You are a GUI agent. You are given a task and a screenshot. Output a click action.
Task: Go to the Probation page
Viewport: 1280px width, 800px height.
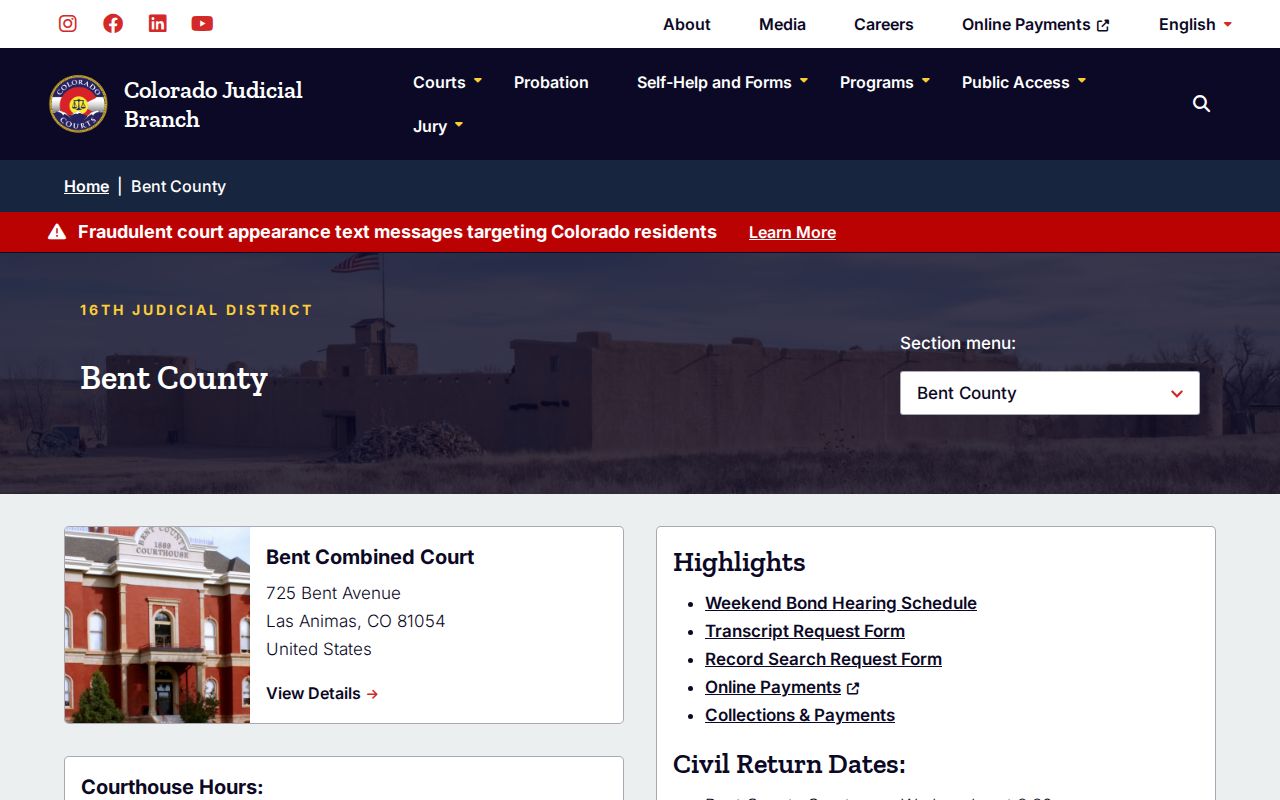551,82
